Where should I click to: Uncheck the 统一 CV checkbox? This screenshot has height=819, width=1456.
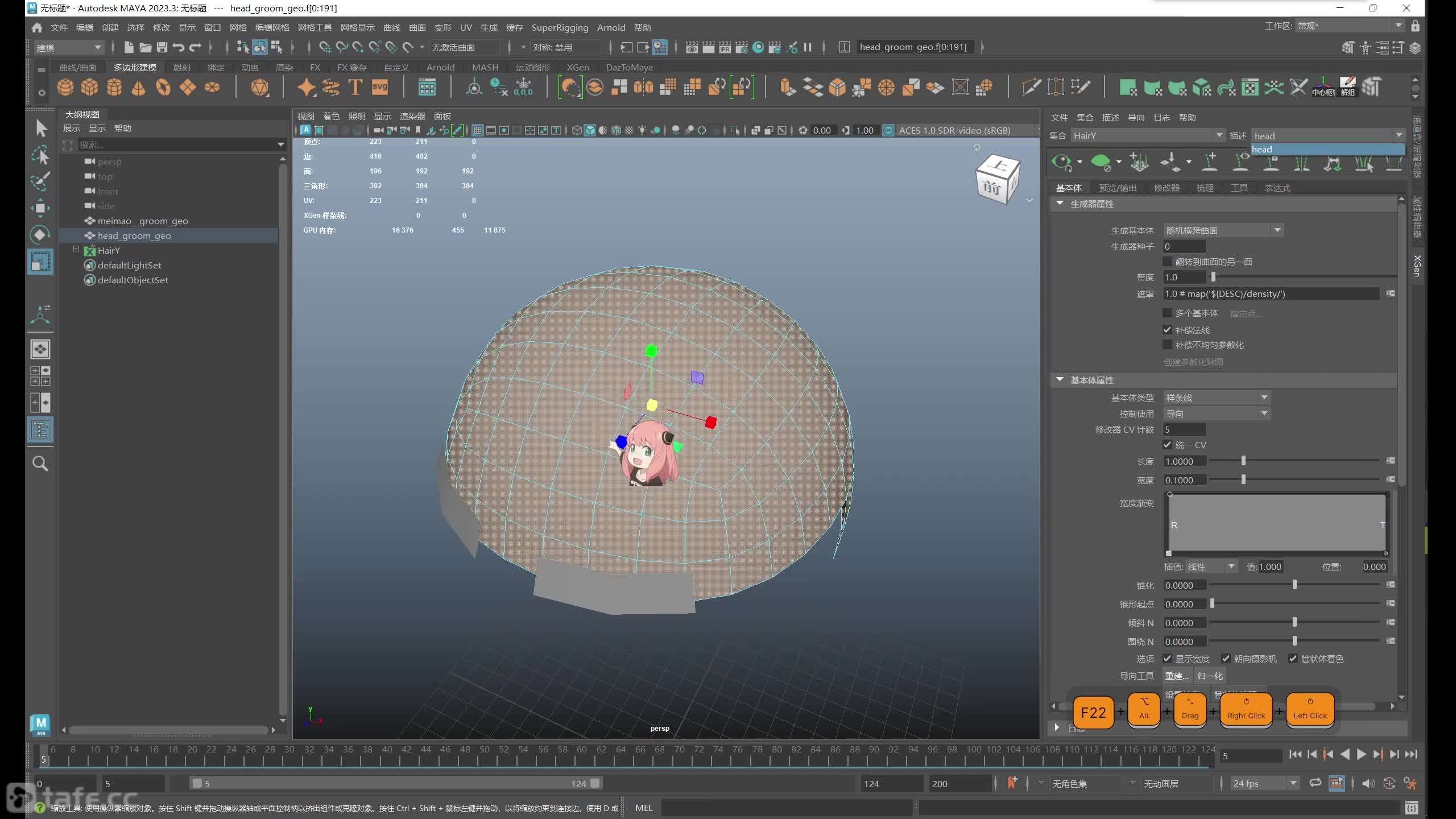[x=1168, y=445]
